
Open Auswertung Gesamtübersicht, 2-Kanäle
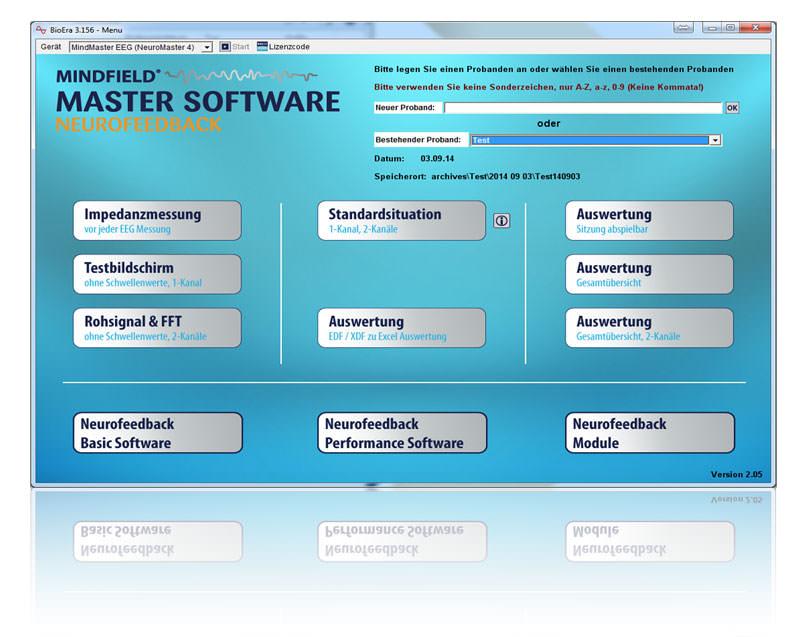[x=649, y=327]
